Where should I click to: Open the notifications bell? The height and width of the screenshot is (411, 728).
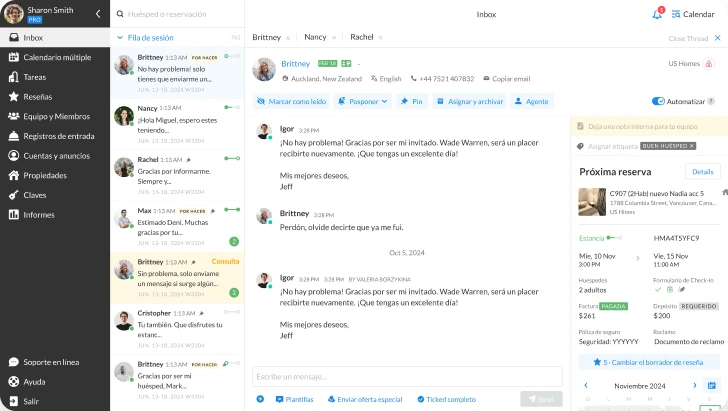click(658, 14)
